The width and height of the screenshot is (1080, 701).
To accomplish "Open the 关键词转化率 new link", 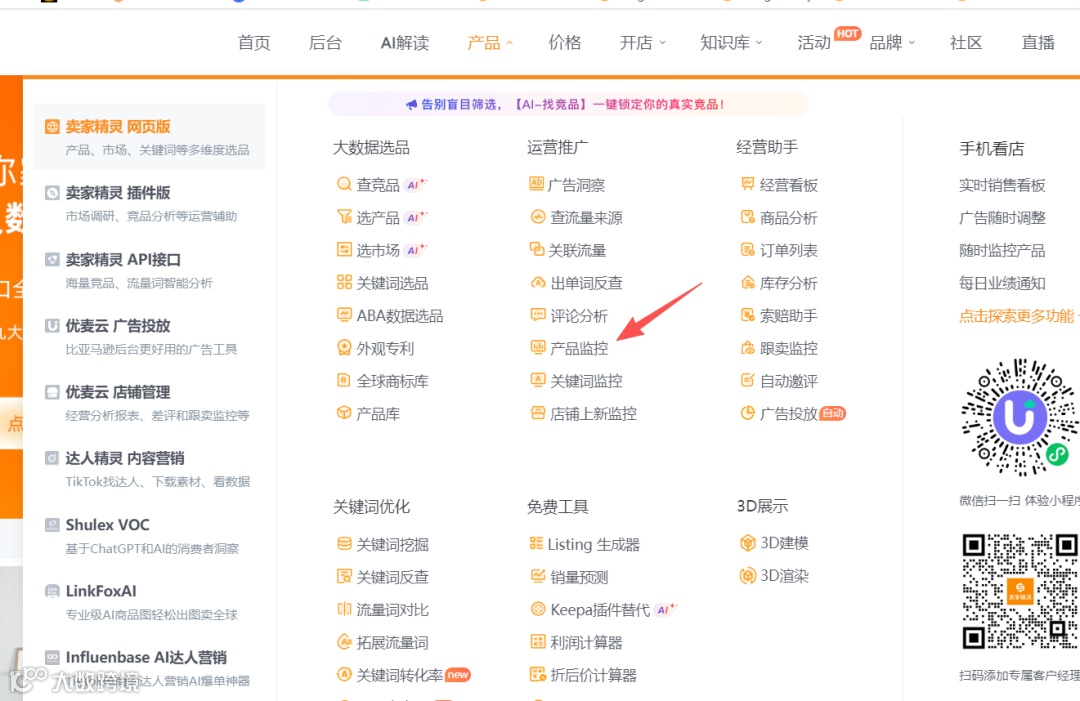I will click(403, 675).
